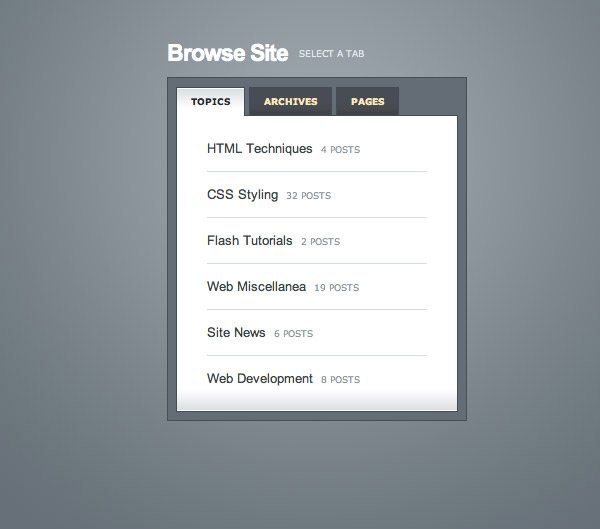Open the CSS Styling topic link
Image resolution: width=600 pixels, height=529 pixels.
(x=242, y=194)
